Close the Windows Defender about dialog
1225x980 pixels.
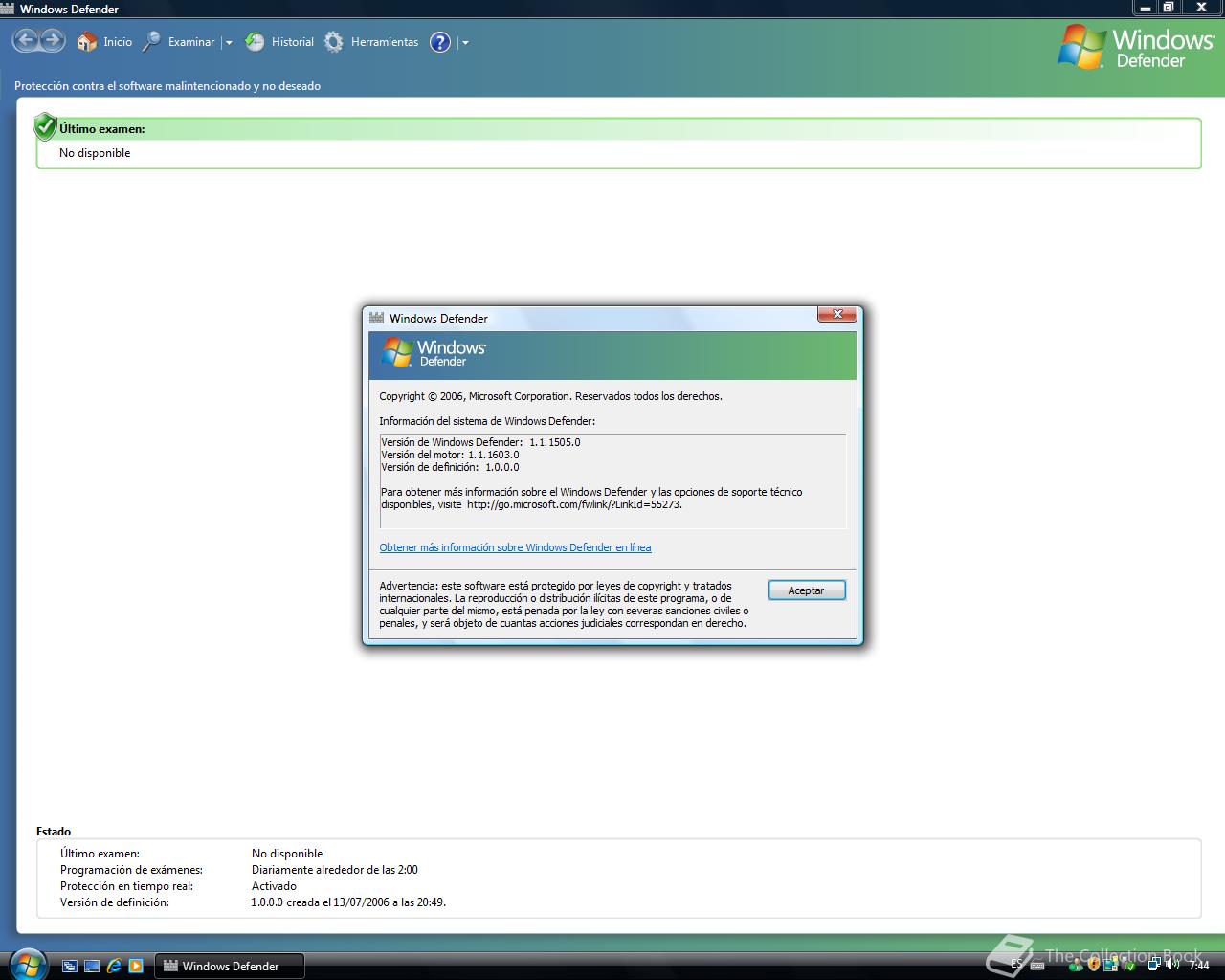[836, 314]
